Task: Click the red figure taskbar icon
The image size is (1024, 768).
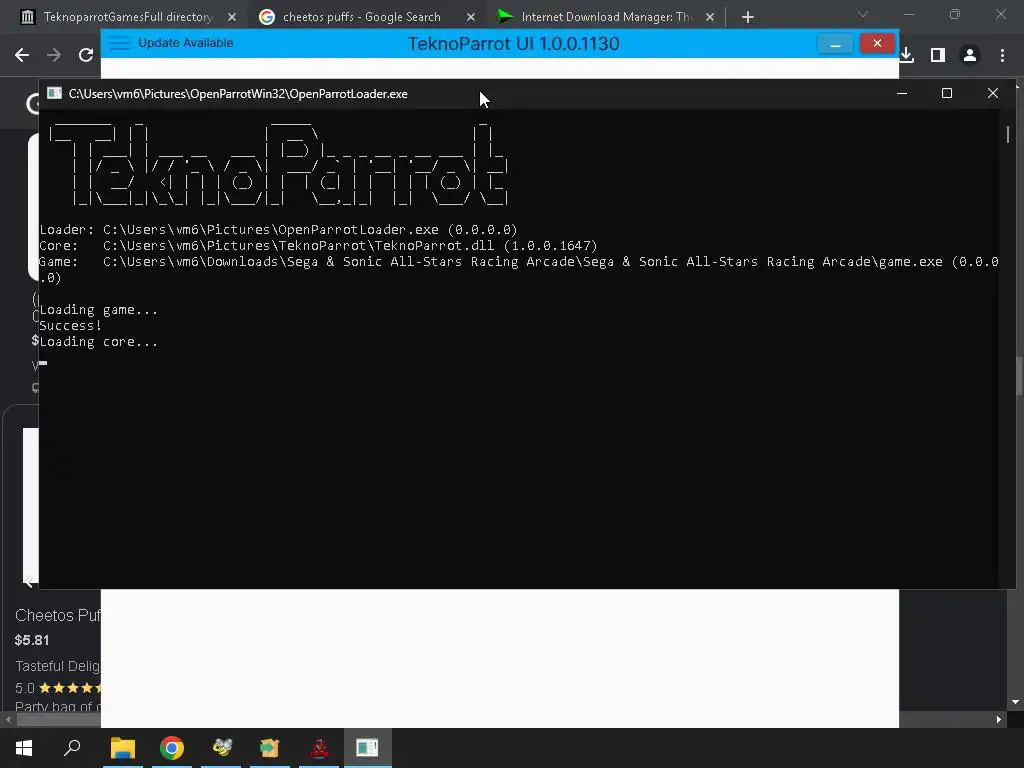Action: click(319, 748)
